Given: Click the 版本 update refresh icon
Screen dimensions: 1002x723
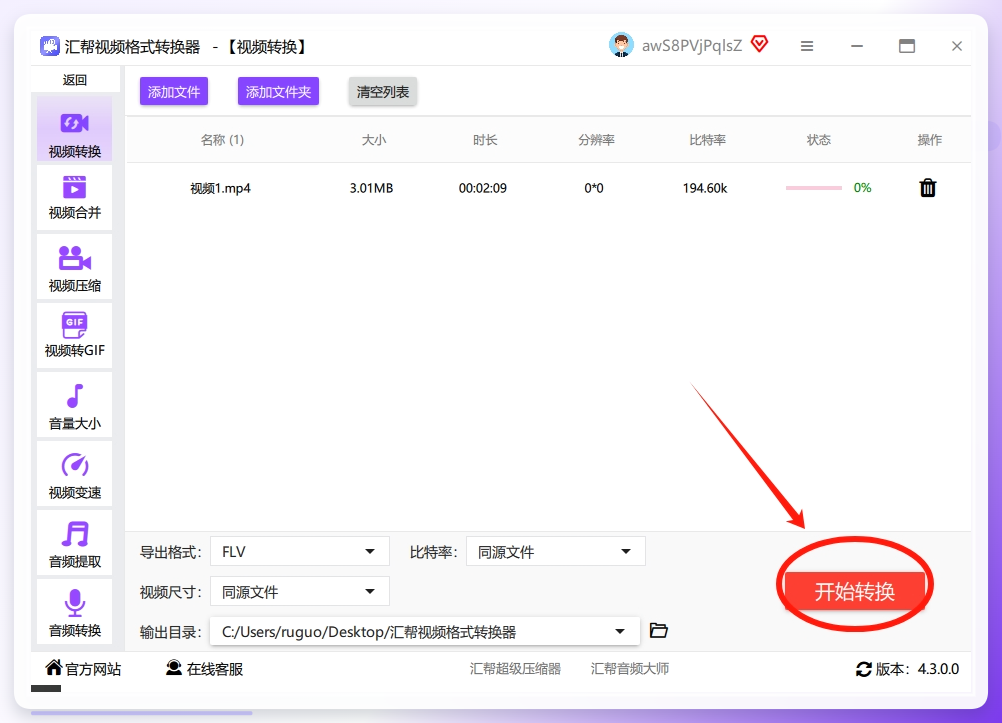Looking at the screenshot, I should [x=863, y=669].
